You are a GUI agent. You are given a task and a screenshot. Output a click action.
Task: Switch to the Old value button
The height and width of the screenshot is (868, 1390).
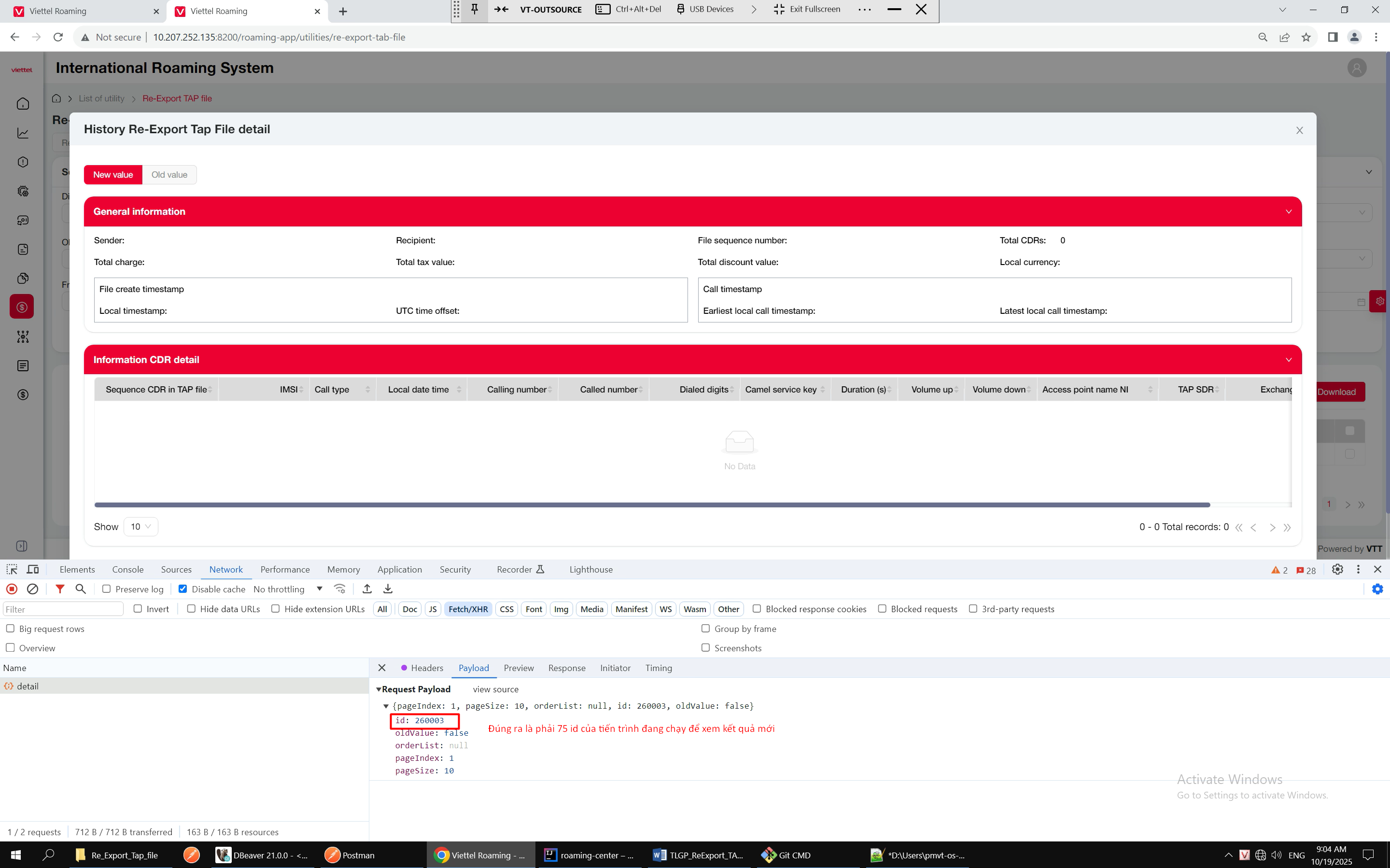(169, 175)
